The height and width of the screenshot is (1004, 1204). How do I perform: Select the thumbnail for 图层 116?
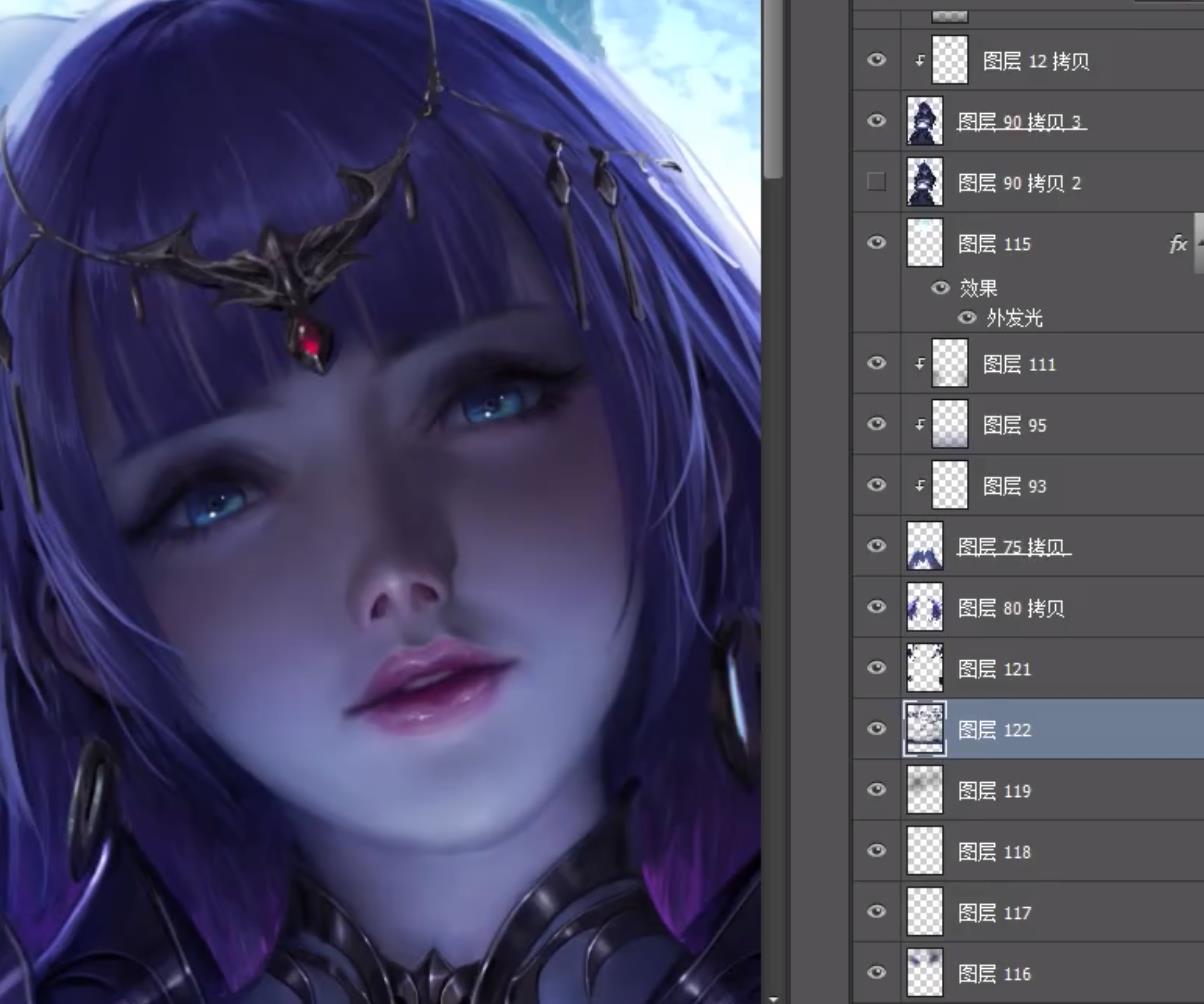coord(925,974)
